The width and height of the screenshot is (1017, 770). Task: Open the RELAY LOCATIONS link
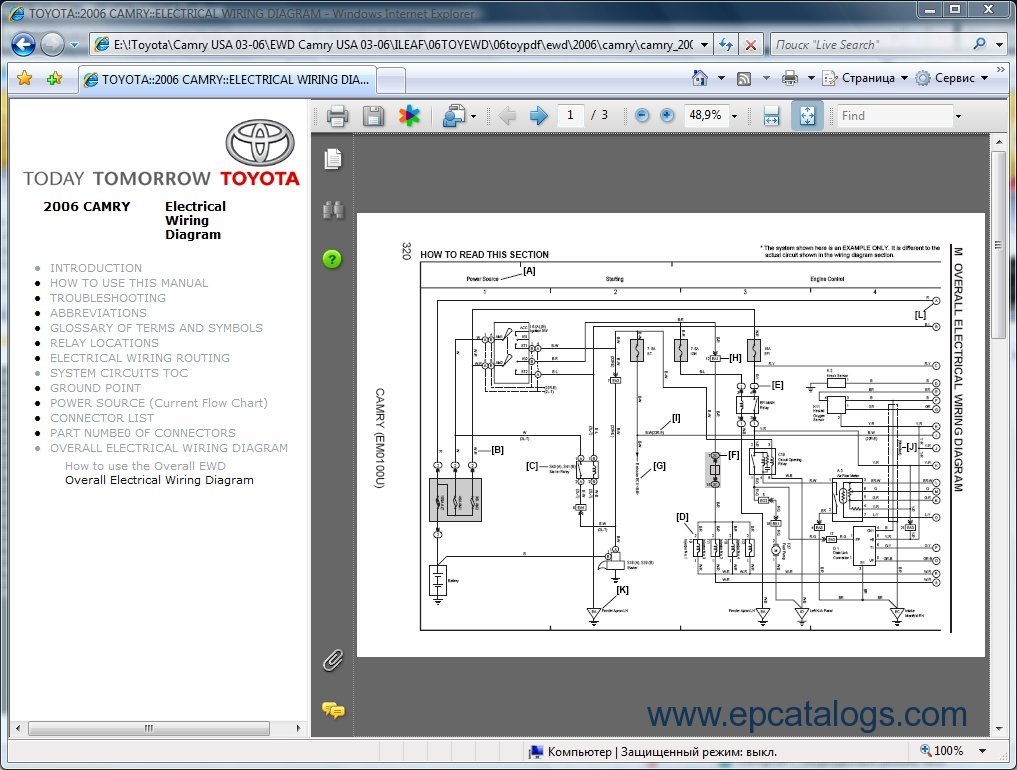pyautogui.click(x=104, y=343)
